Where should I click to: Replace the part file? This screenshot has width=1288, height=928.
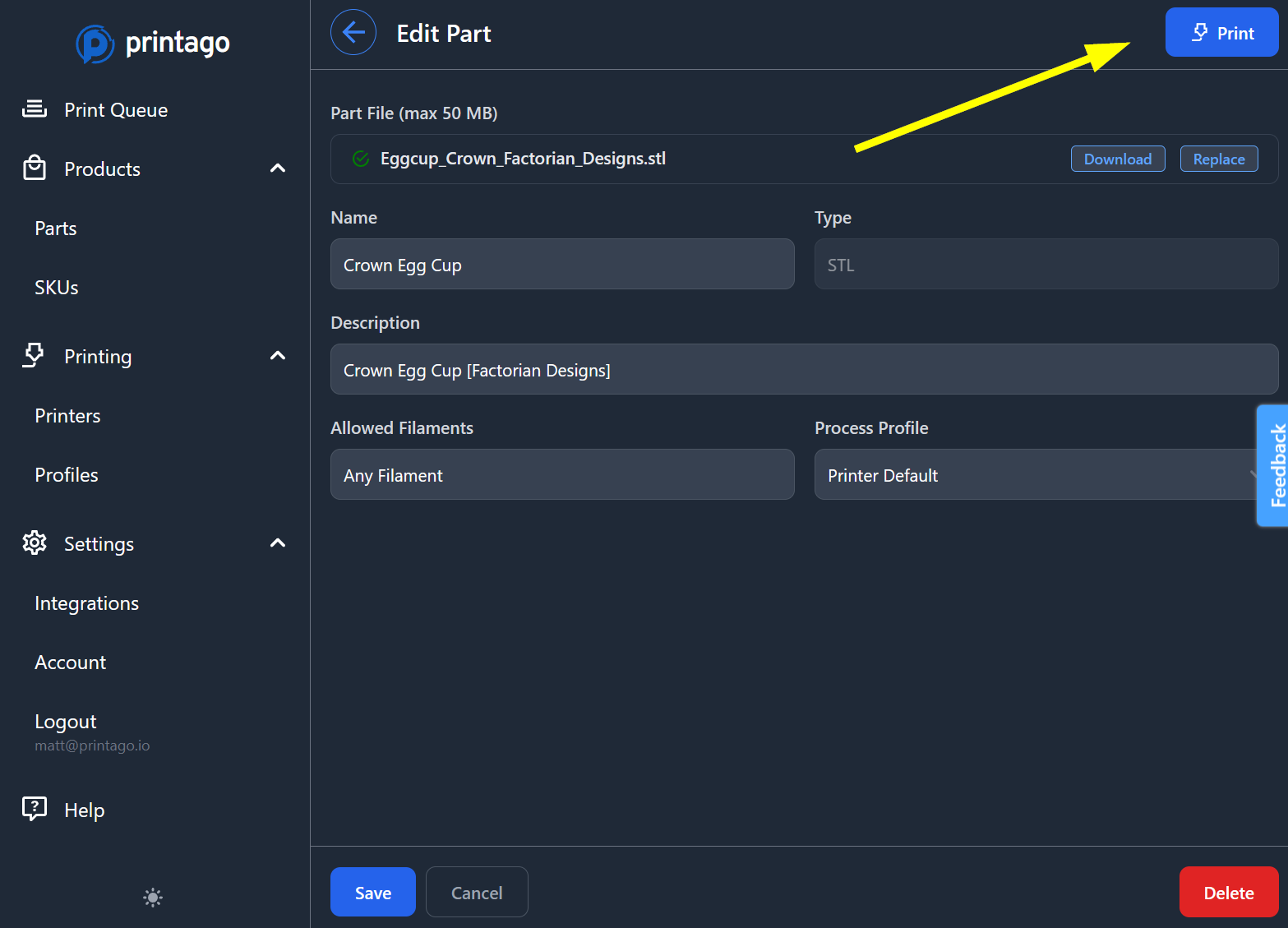pos(1219,159)
